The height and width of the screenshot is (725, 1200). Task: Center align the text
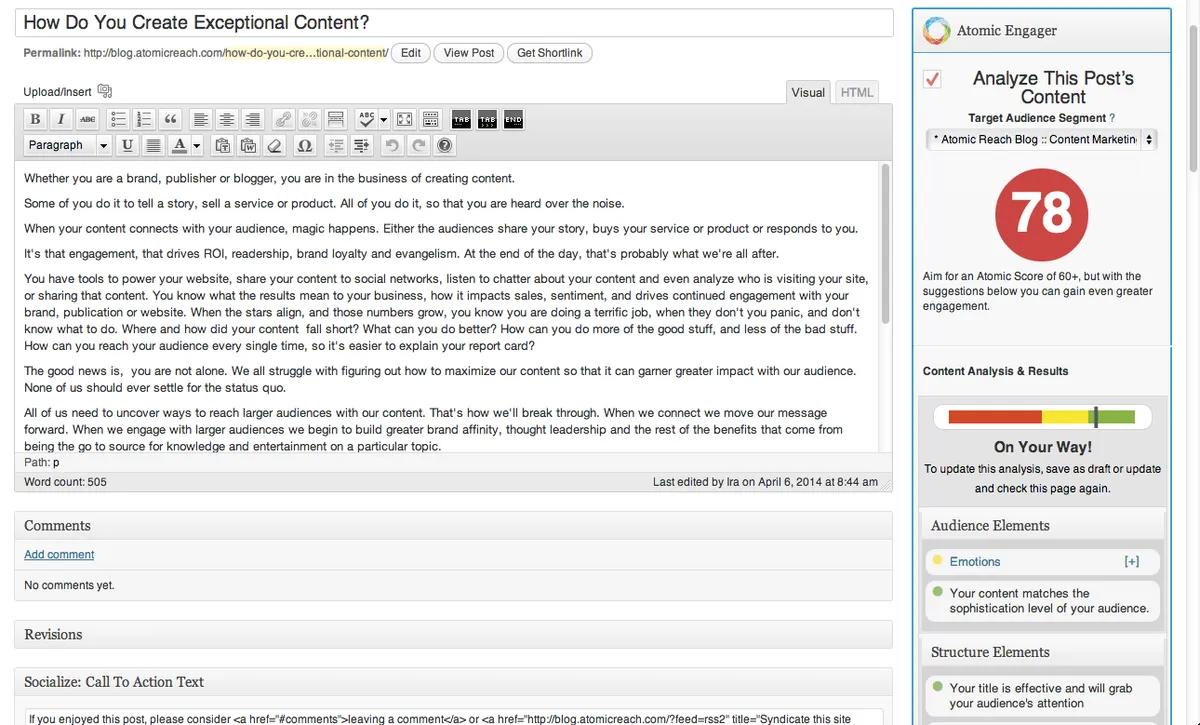(x=227, y=119)
